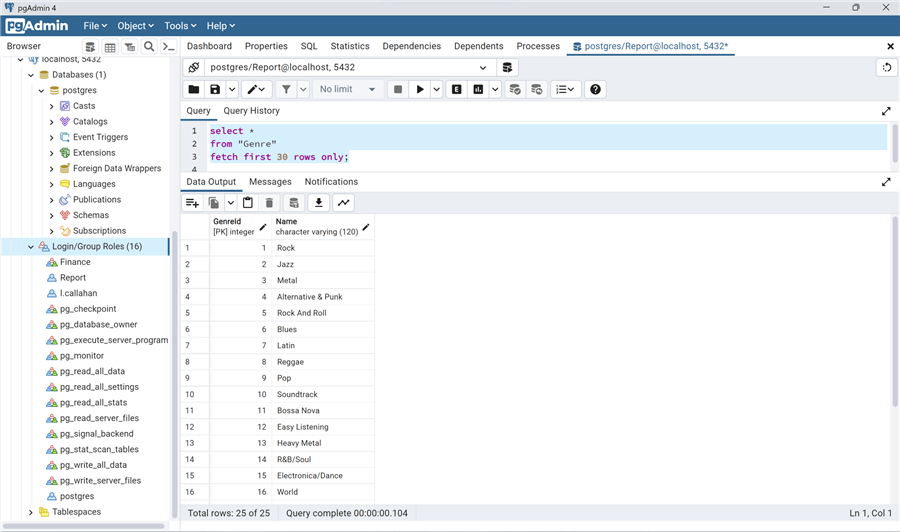Open the save options dropdown arrow
The height and width of the screenshot is (532, 900).
[232, 89]
